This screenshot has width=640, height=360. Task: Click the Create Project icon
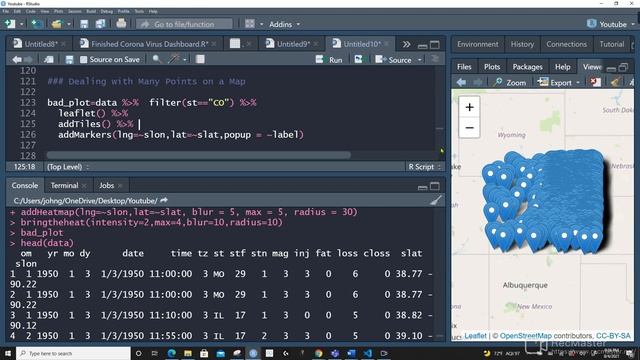(37, 24)
